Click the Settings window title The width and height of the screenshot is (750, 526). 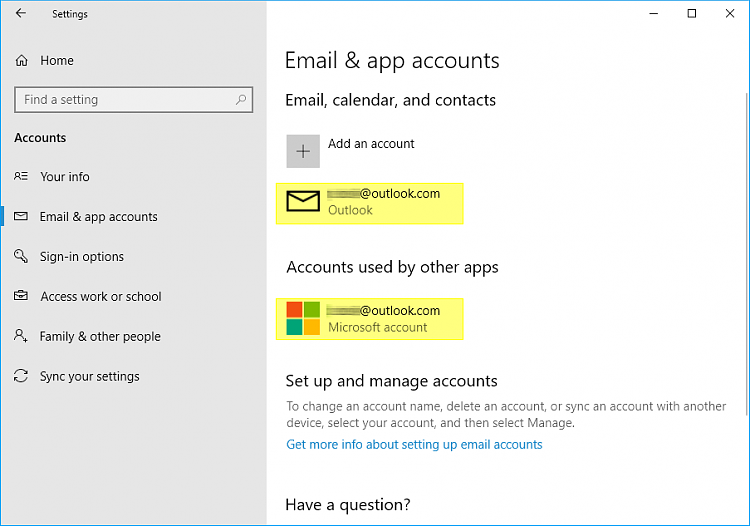click(70, 14)
